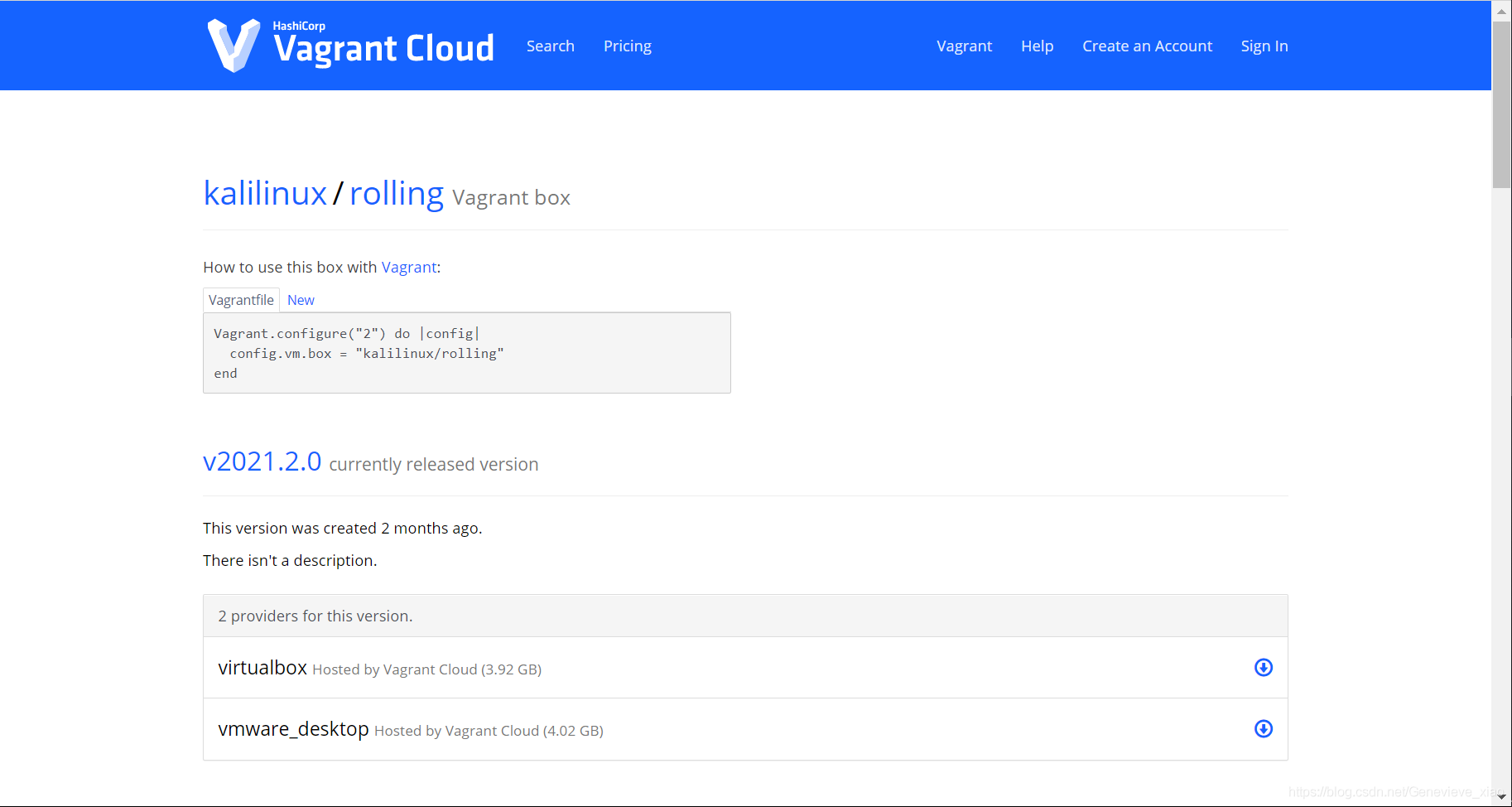Click the Vagrant.configure code line
Screen dimensions: 1512x807
point(347,333)
